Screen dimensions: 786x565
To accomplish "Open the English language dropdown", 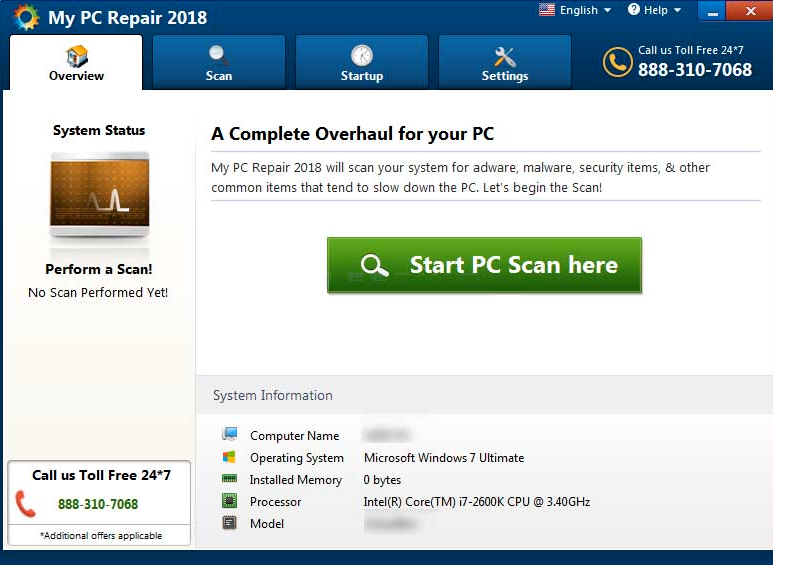I will coord(575,10).
